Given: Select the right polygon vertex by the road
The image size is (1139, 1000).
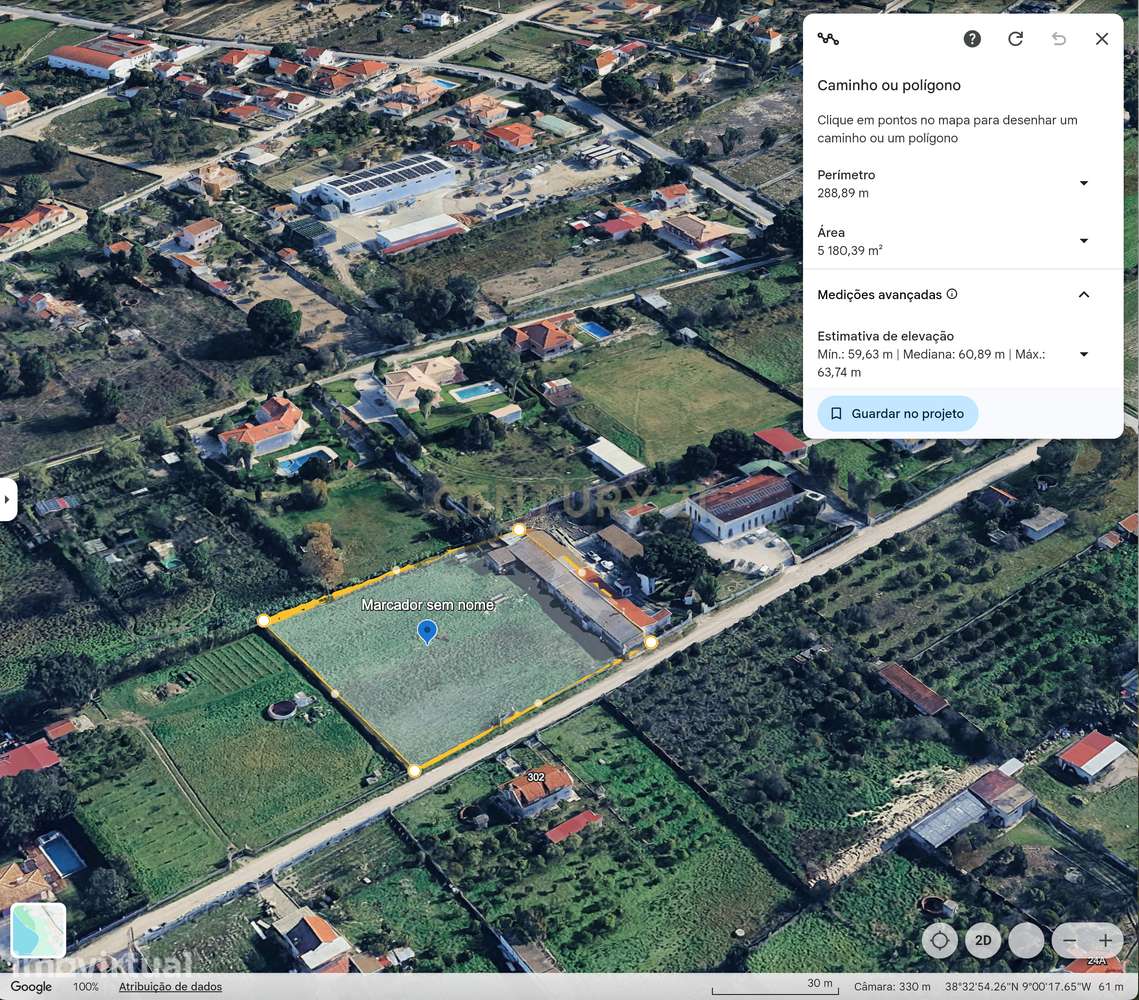Looking at the screenshot, I should click(x=651, y=642).
